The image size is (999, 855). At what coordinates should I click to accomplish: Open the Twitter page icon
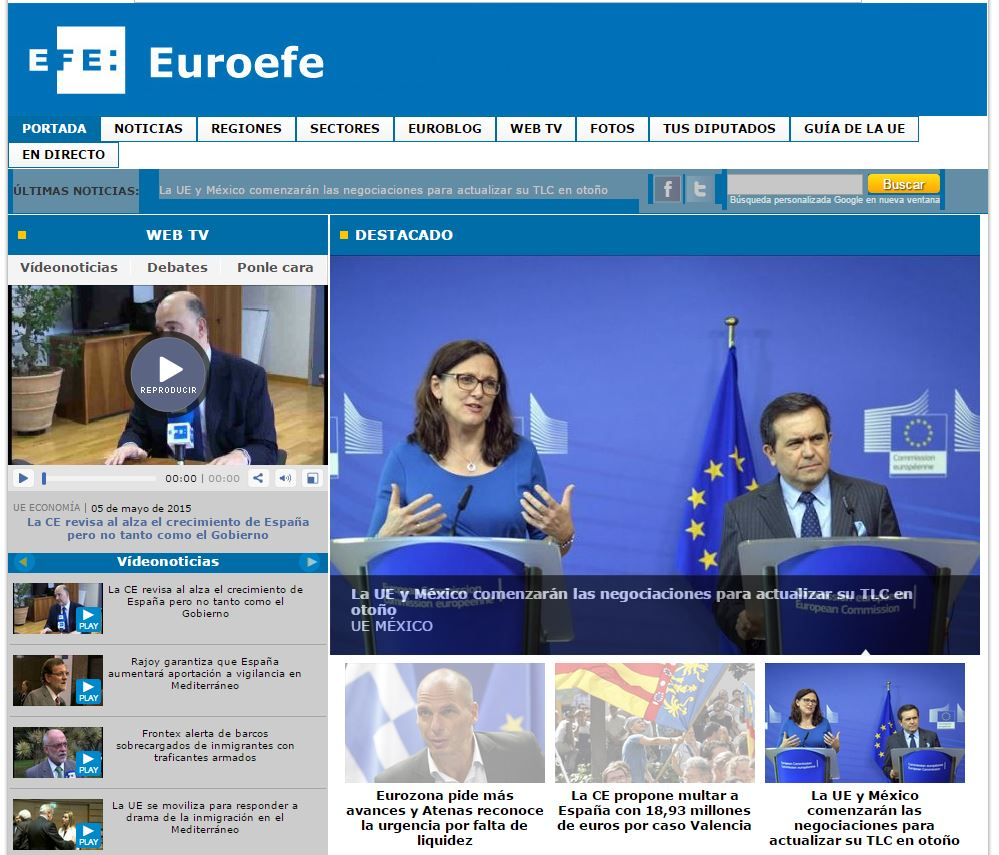(x=699, y=189)
